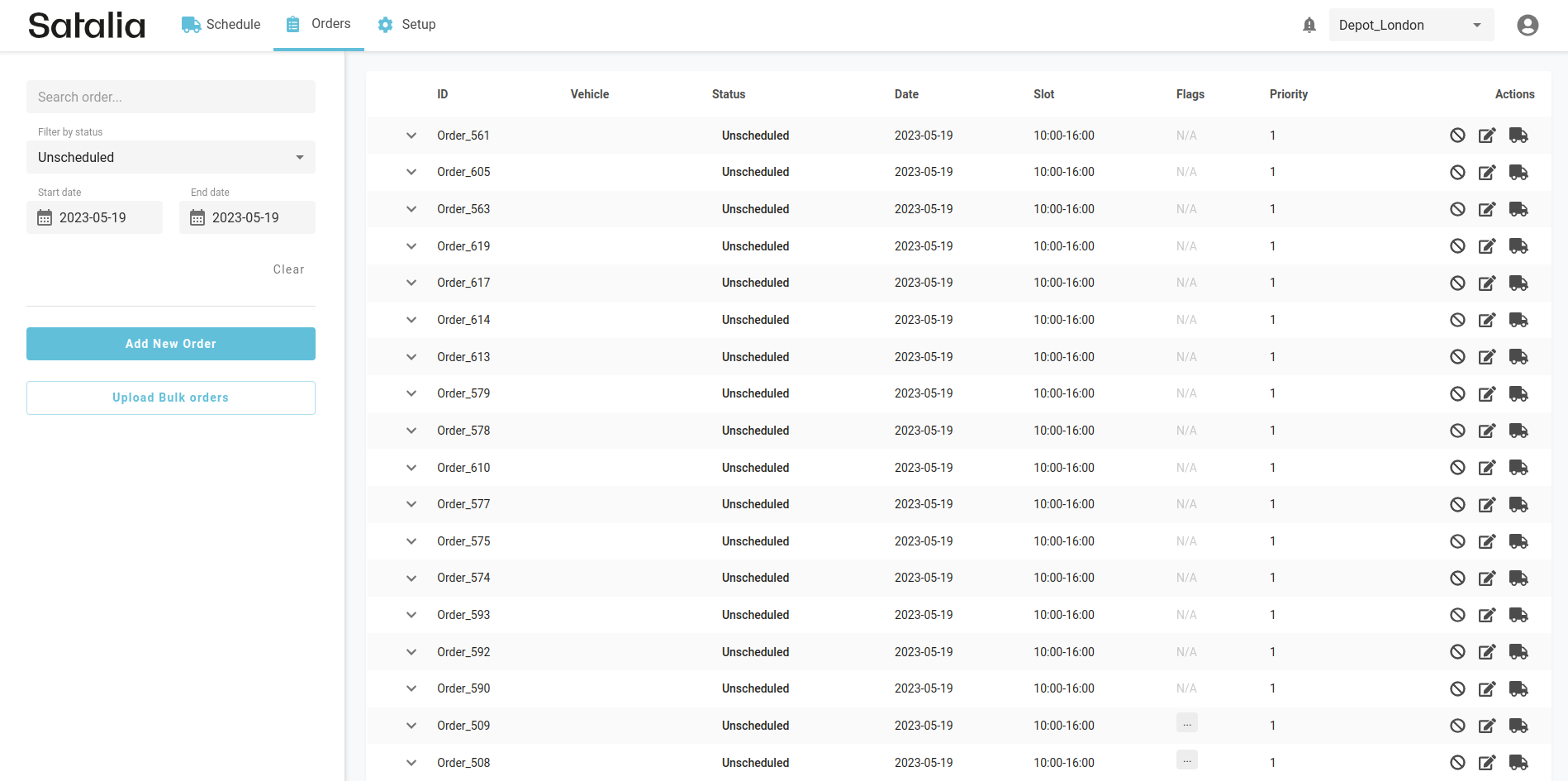
Task: Expand the Order_610 row chevron
Action: click(x=411, y=468)
